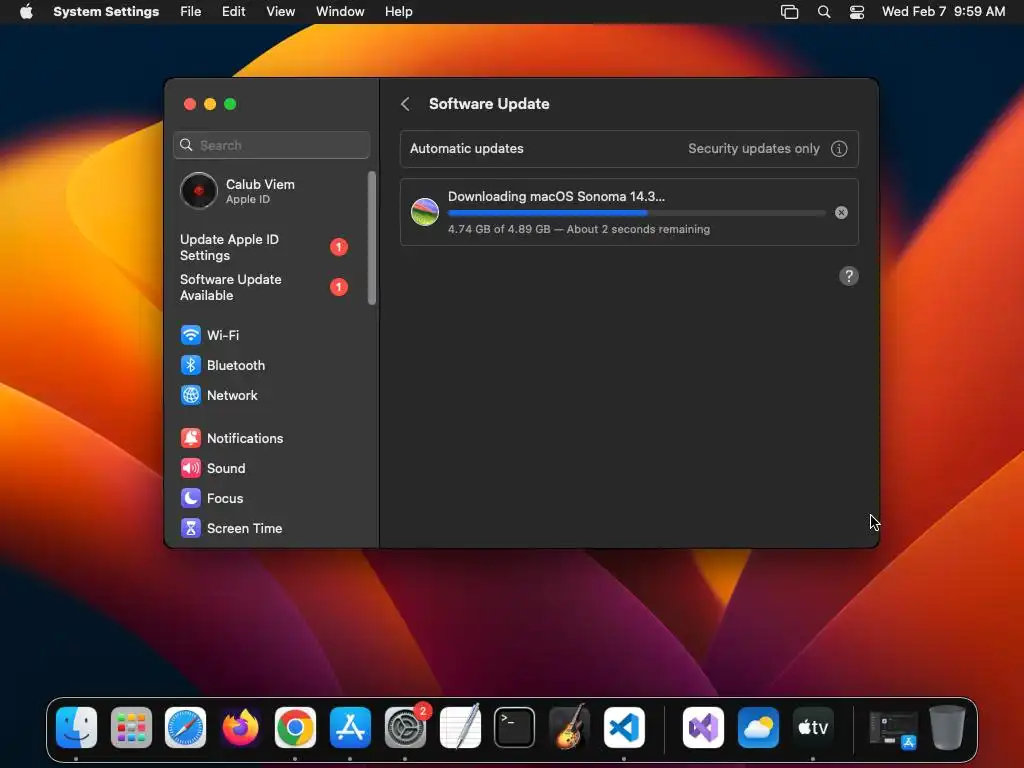Launch Google Chrome from the Dock
The height and width of the screenshot is (768, 1024).
(295, 727)
